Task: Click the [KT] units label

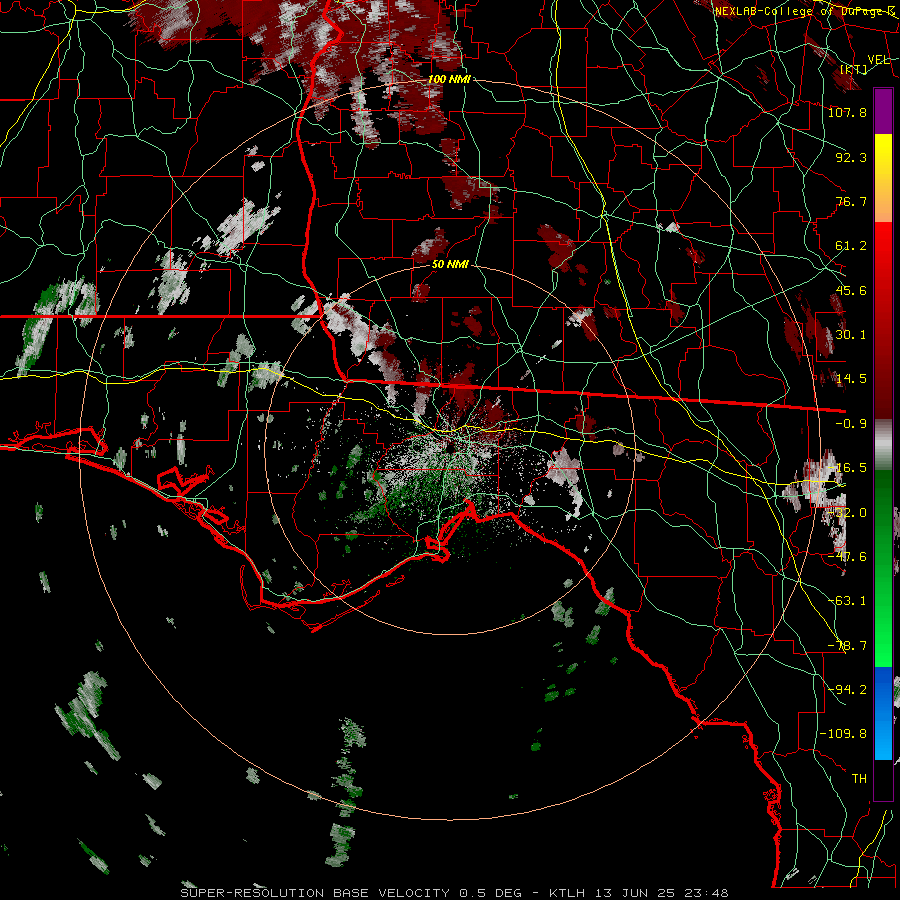Action: [x=854, y=69]
